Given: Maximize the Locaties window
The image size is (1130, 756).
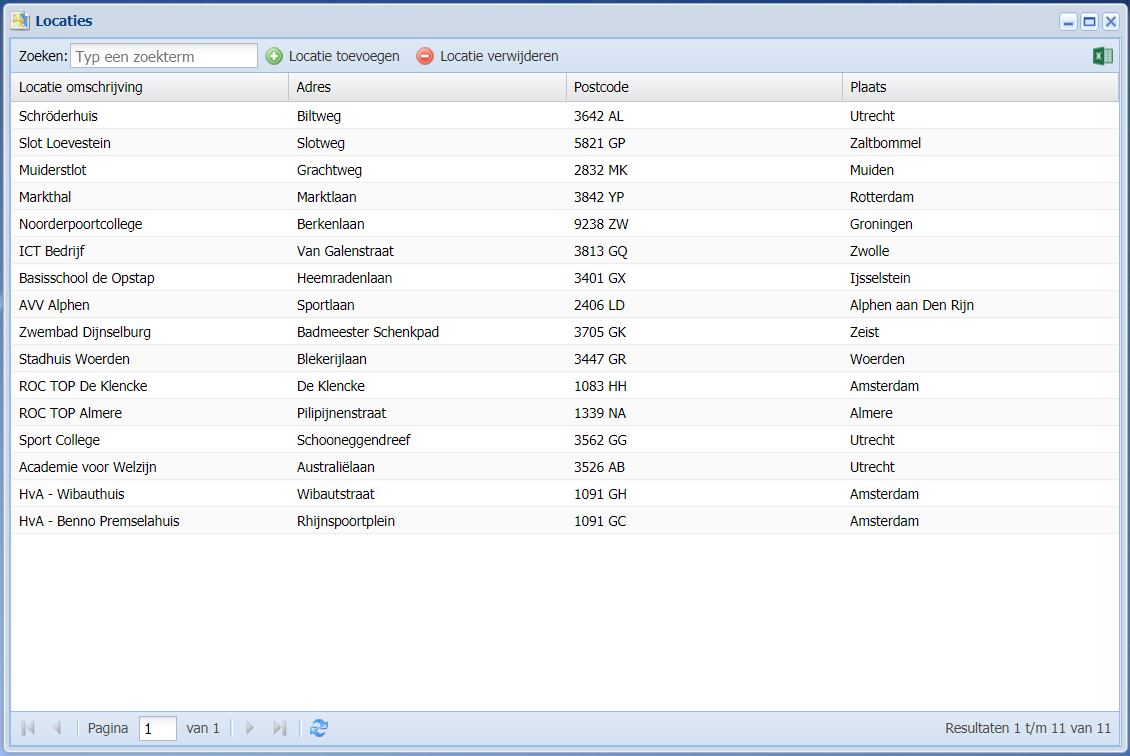Looking at the screenshot, I should 1090,22.
